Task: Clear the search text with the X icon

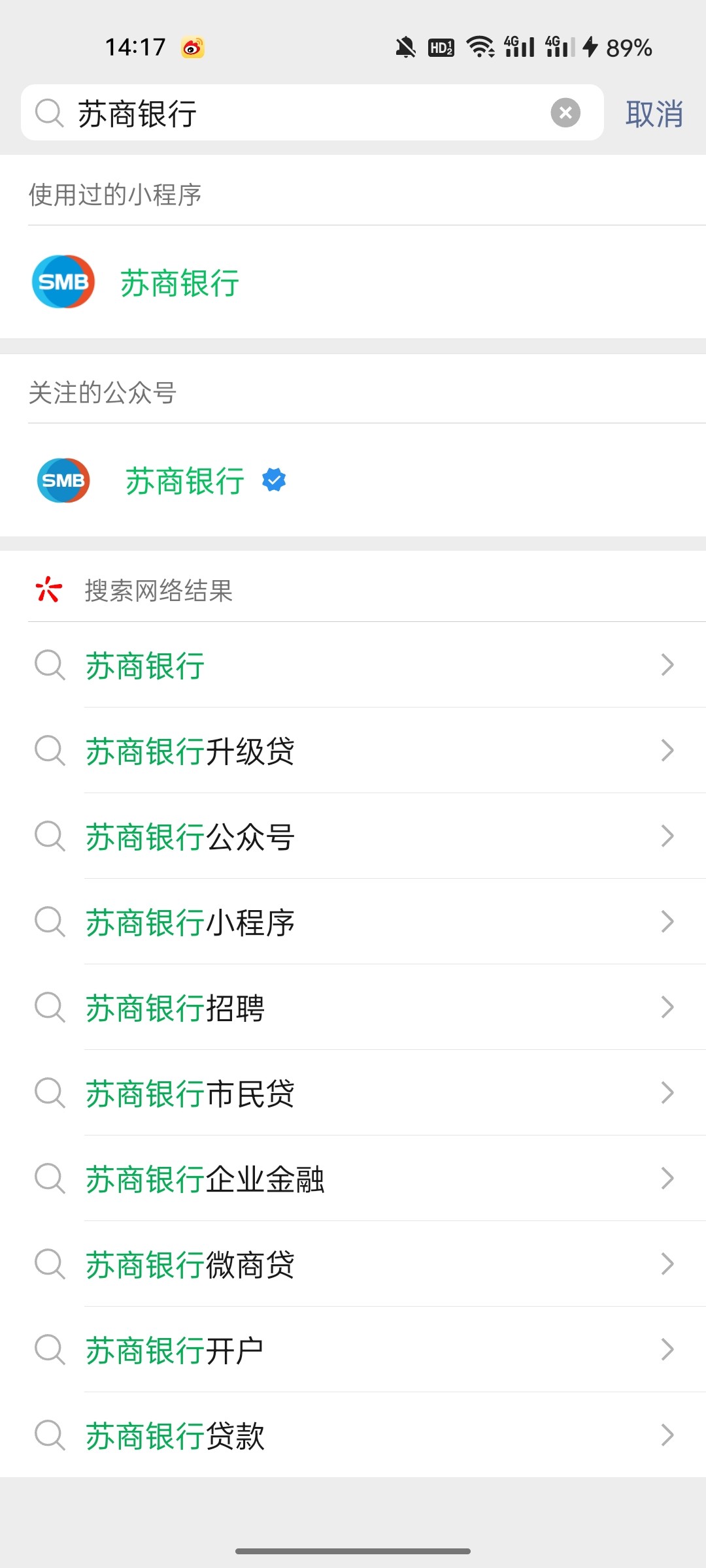Action: 565,113
